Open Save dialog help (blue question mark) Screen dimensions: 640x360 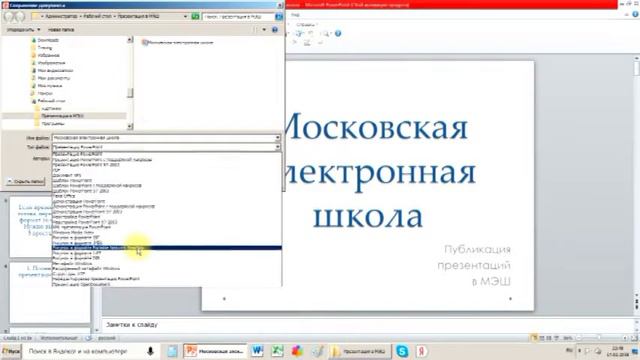[275, 30]
